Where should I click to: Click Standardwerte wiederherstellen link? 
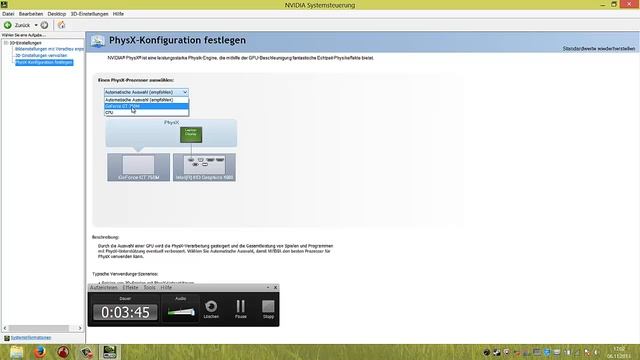(x=599, y=49)
